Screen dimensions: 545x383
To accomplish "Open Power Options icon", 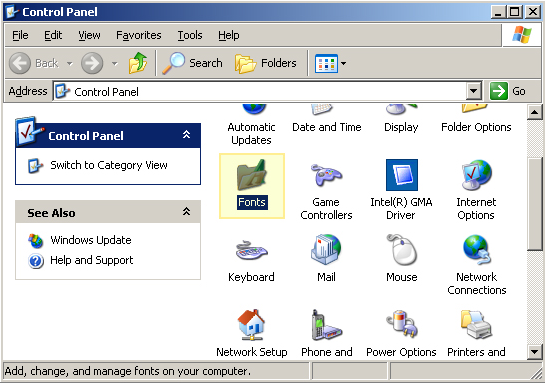I will [401, 325].
